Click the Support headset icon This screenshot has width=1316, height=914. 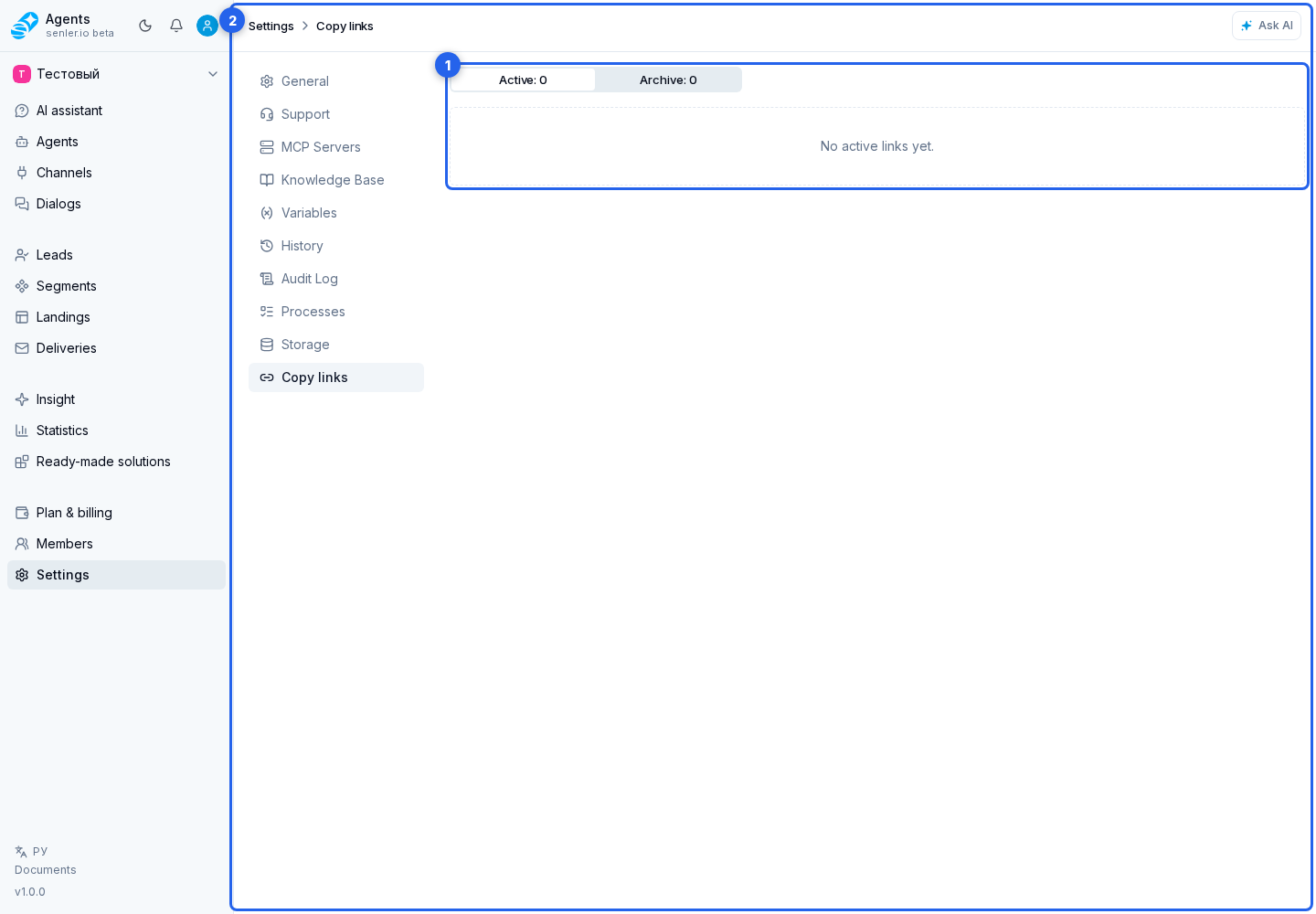click(267, 114)
